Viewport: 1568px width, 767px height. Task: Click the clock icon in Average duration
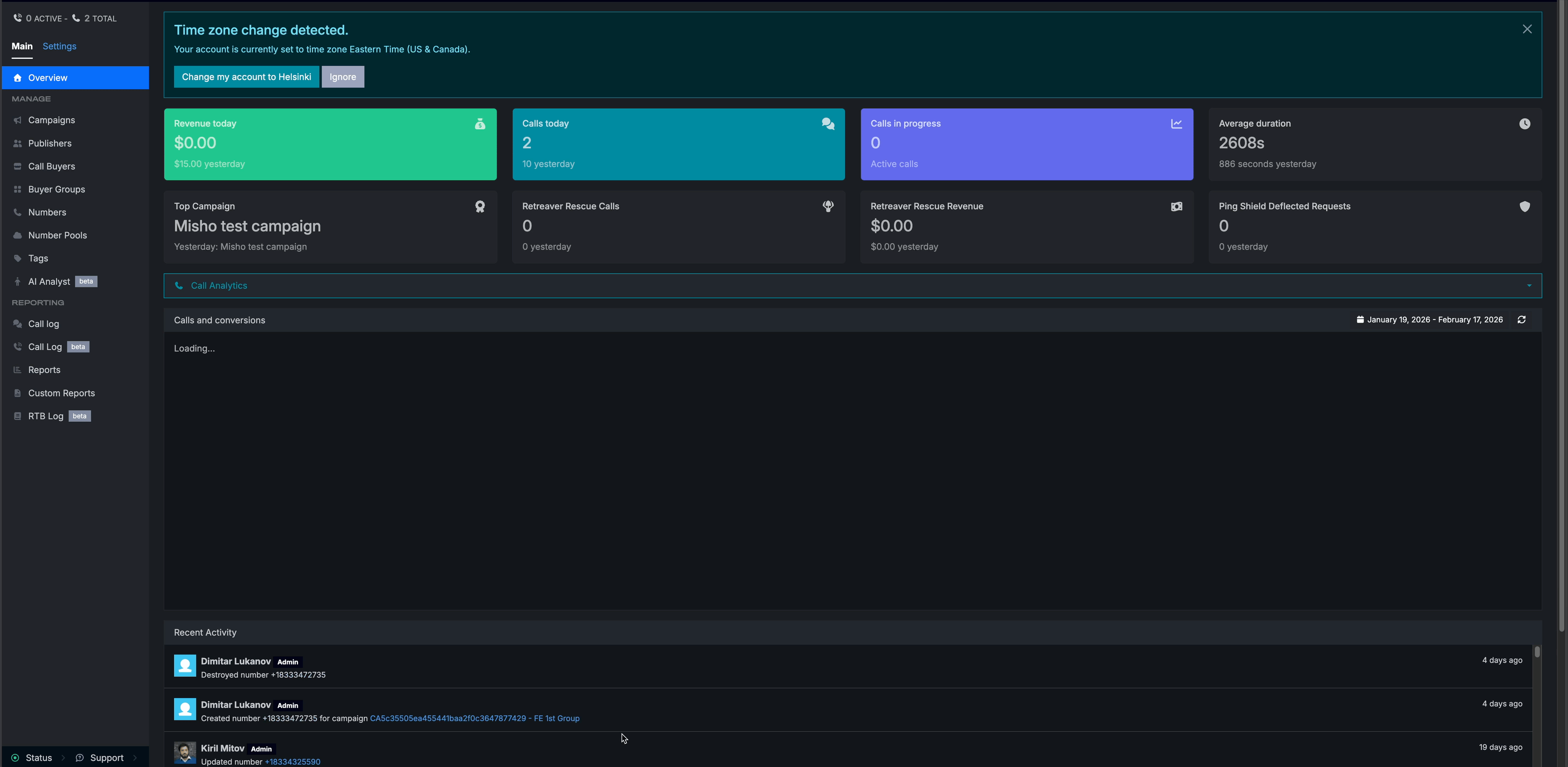[1524, 124]
